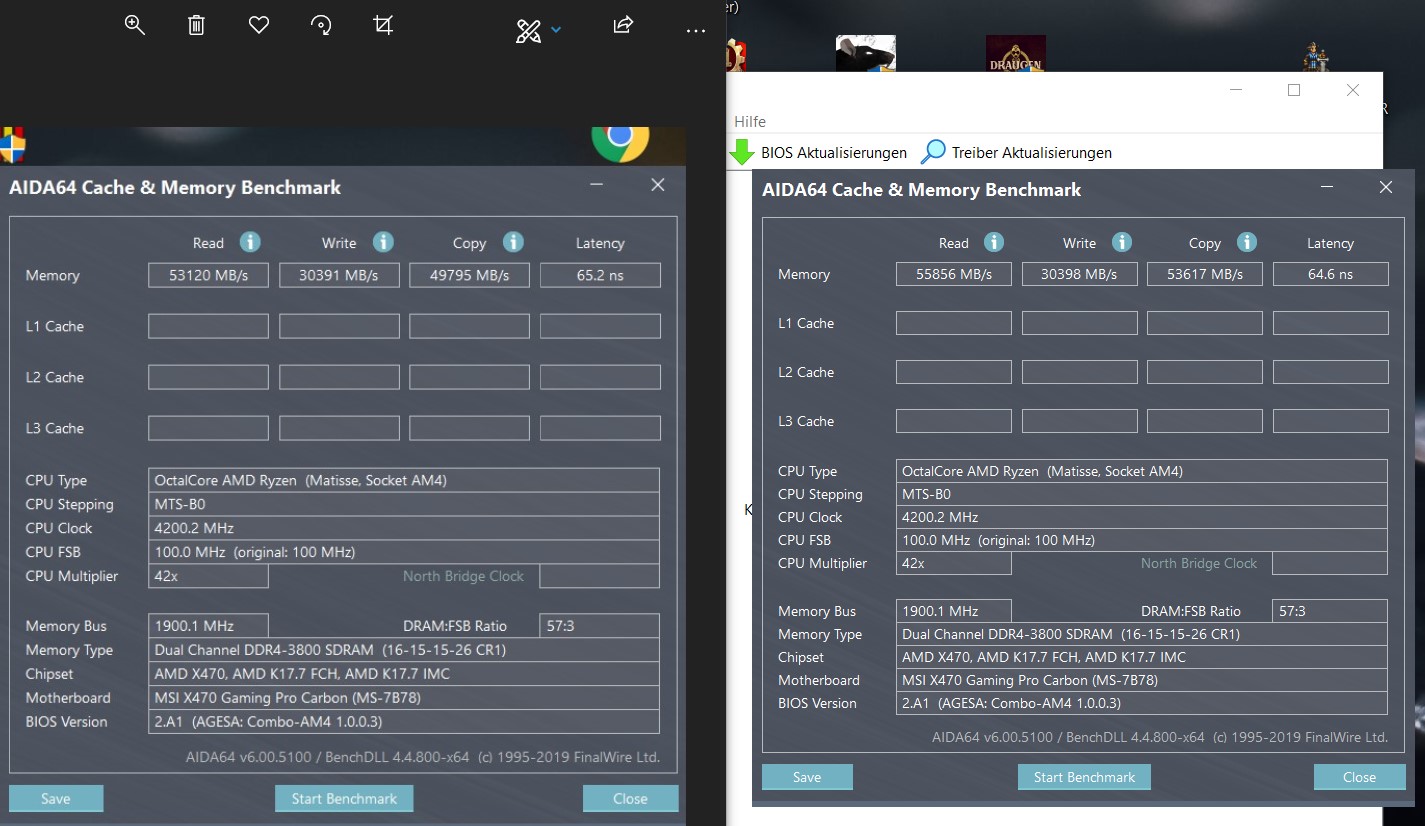Click BIOS Version 2.A1 value in left window
1425x826 pixels.
403,722
